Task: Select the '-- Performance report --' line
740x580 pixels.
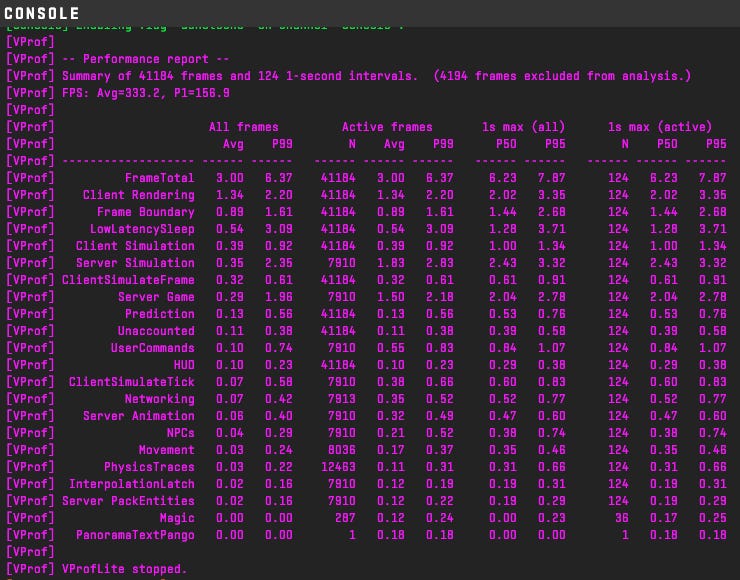Action: click(x=146, y=59)
